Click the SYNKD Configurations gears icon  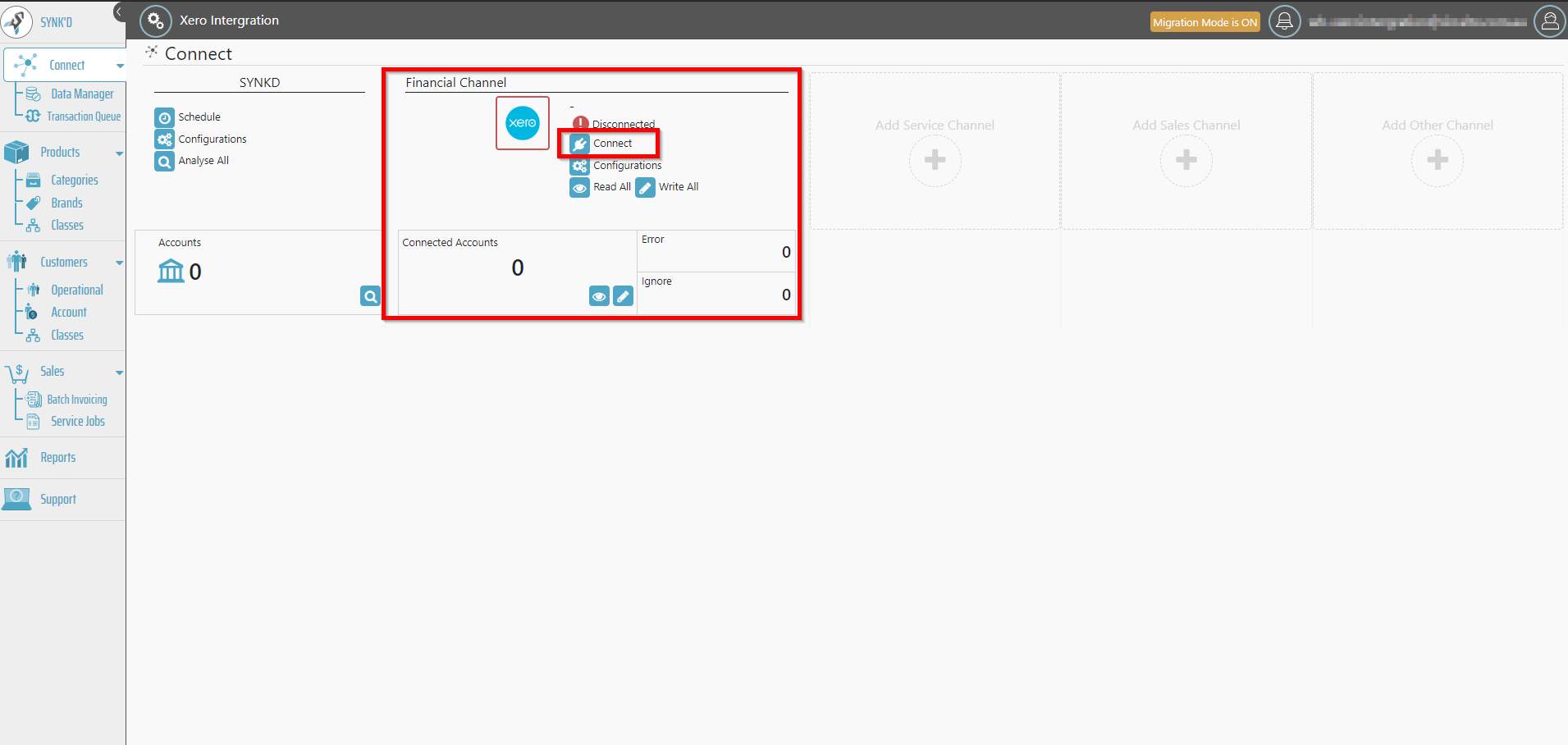pyautogui.click(x=164, y=139)
